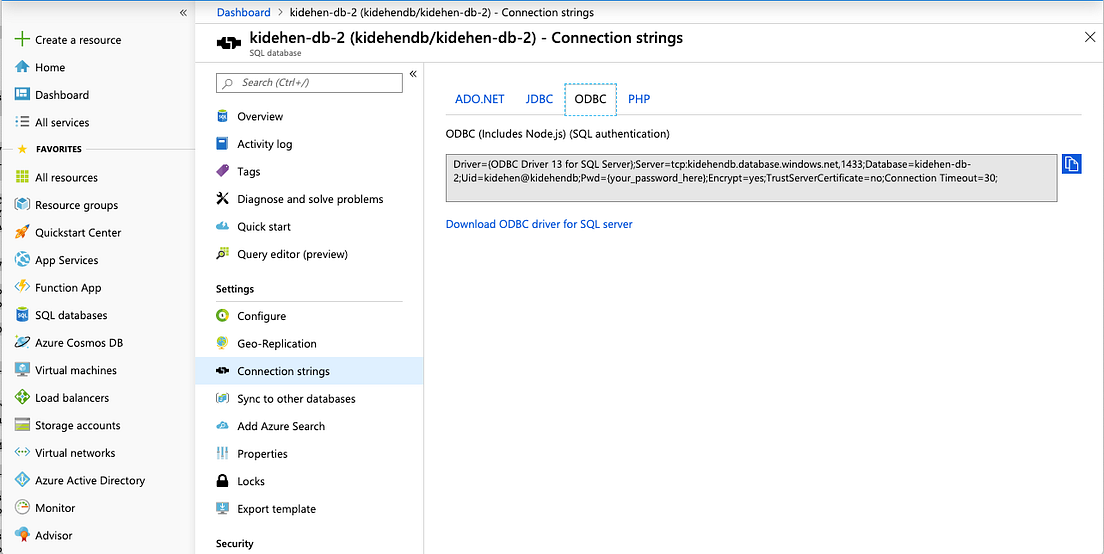This screenshot has width=1104, height=554.
Task: Switch to the ADO.NET tab
Action: [x=479, y=99]
